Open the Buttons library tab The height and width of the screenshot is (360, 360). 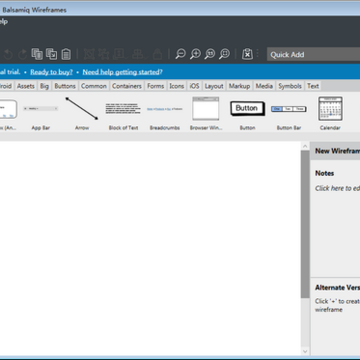coord(65,86)
